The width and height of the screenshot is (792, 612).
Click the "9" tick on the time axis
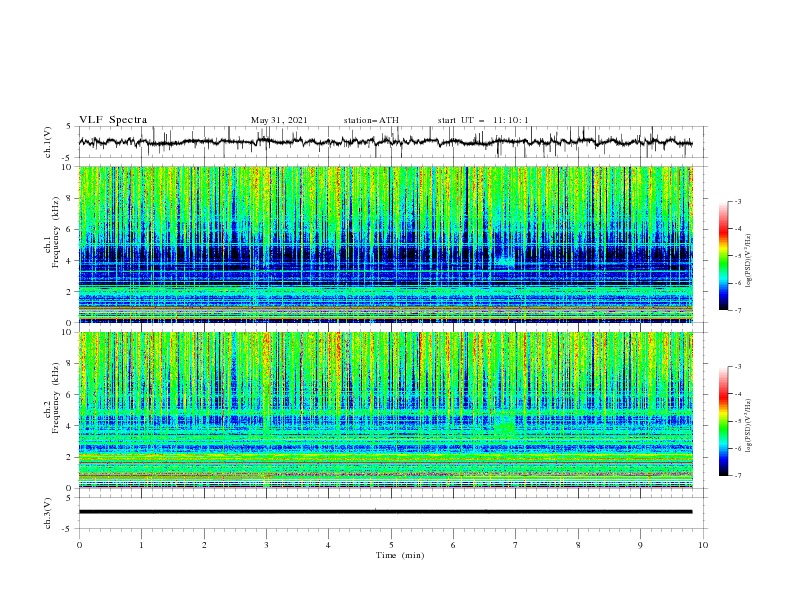pyautogui.click(x=640, y=545)
